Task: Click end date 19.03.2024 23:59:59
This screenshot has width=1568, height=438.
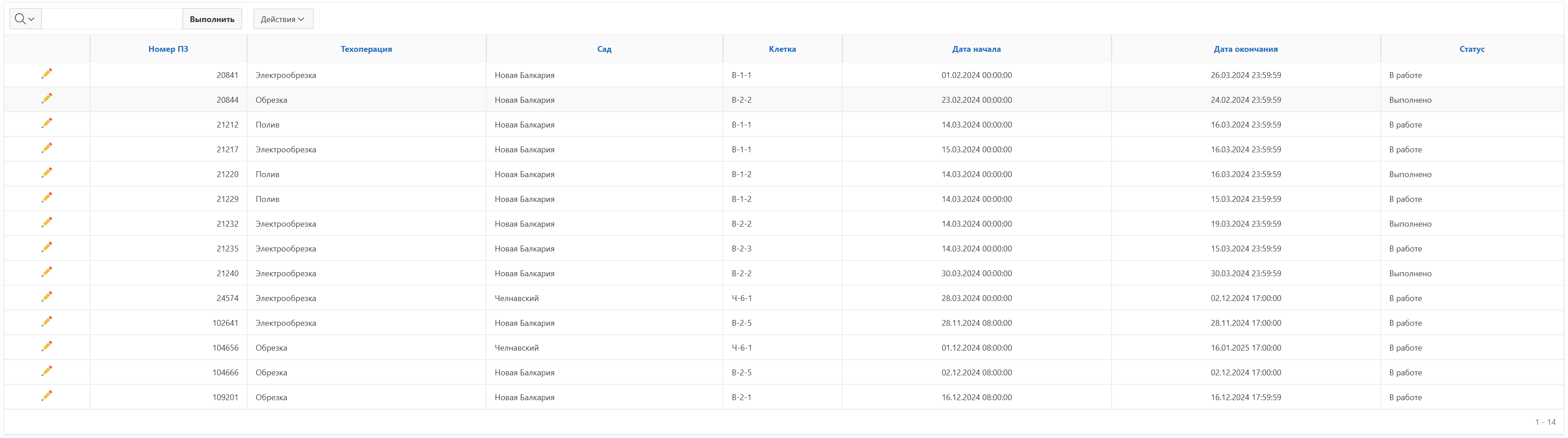Action: [x=1245, y=224]
